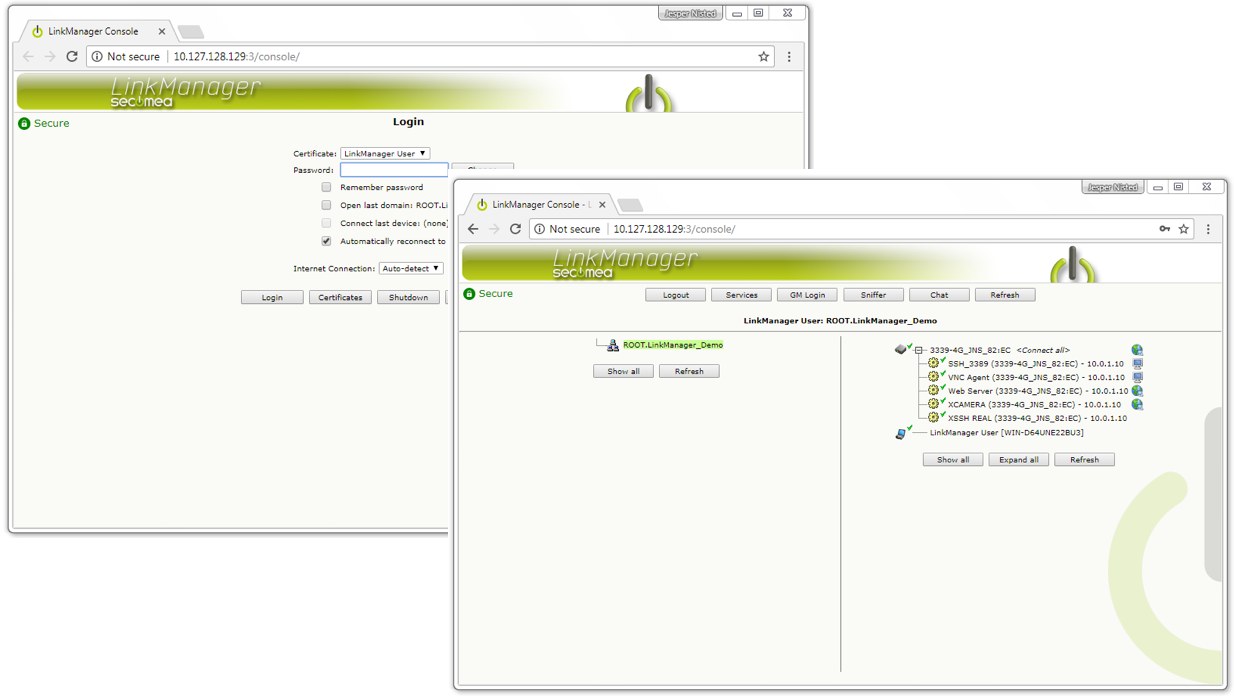Close the LinkManager Console tab in the Login window

tap(162, 32)
